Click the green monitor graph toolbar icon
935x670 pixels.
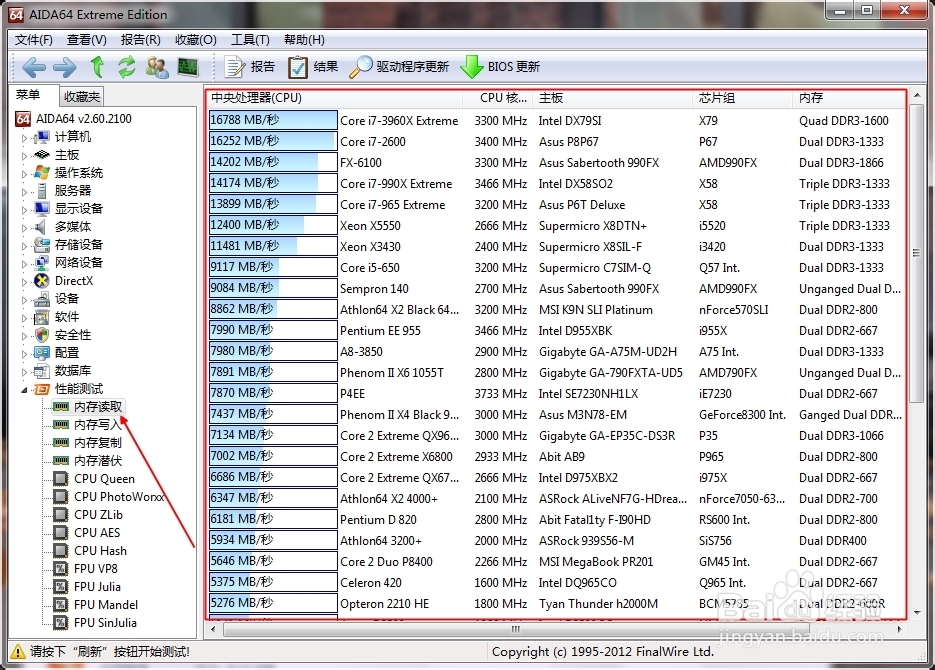click(188, 67)
